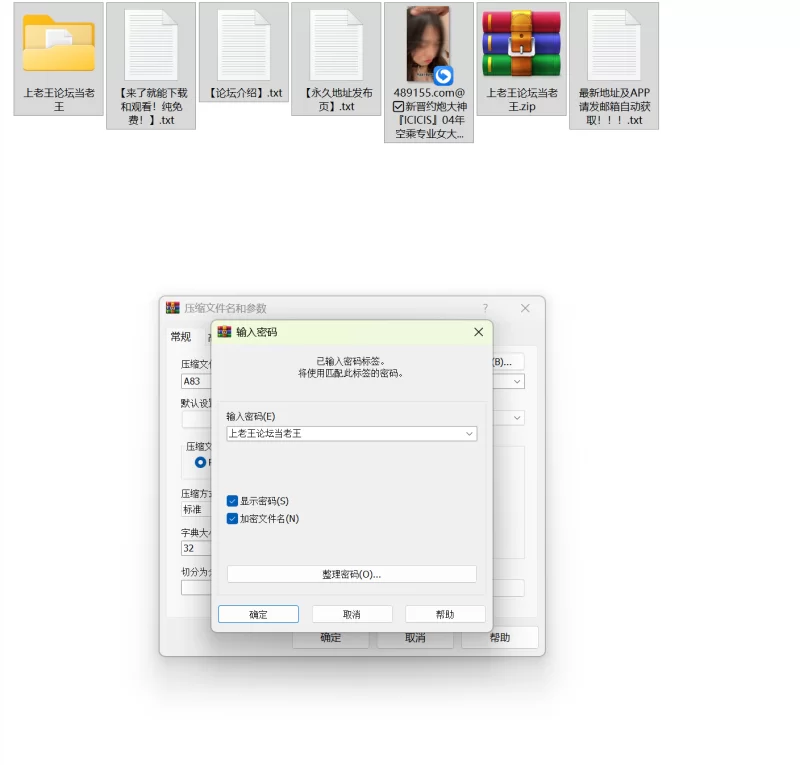Image resolution: width=800 pixels, height=765 pixels.
Task: Click the 32 dictionary size box
Action: 196,548
